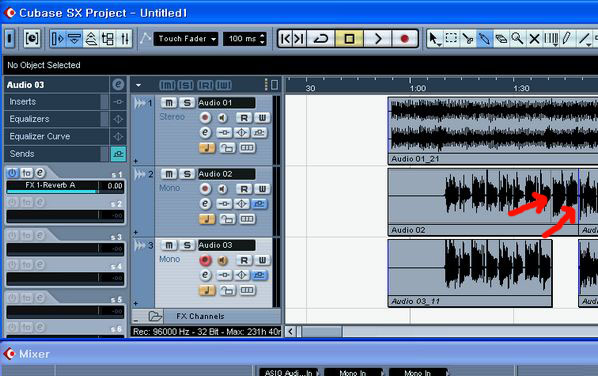Click global mute-all button in track header
The width and height of the screenshot is (598, 376).
pyautogui.click(x=167, y=85)
